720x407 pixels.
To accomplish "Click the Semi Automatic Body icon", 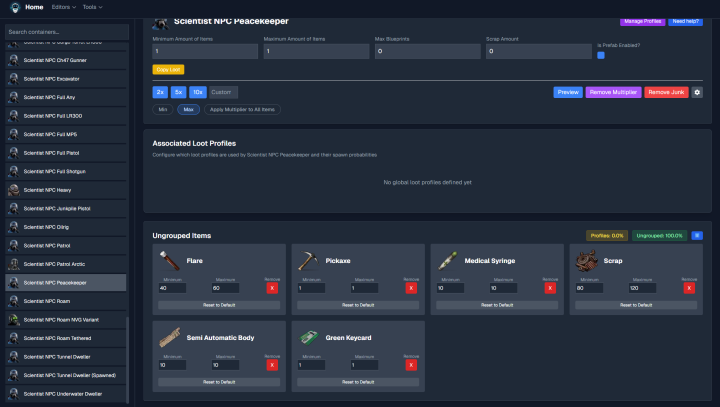I will point(169,338).
